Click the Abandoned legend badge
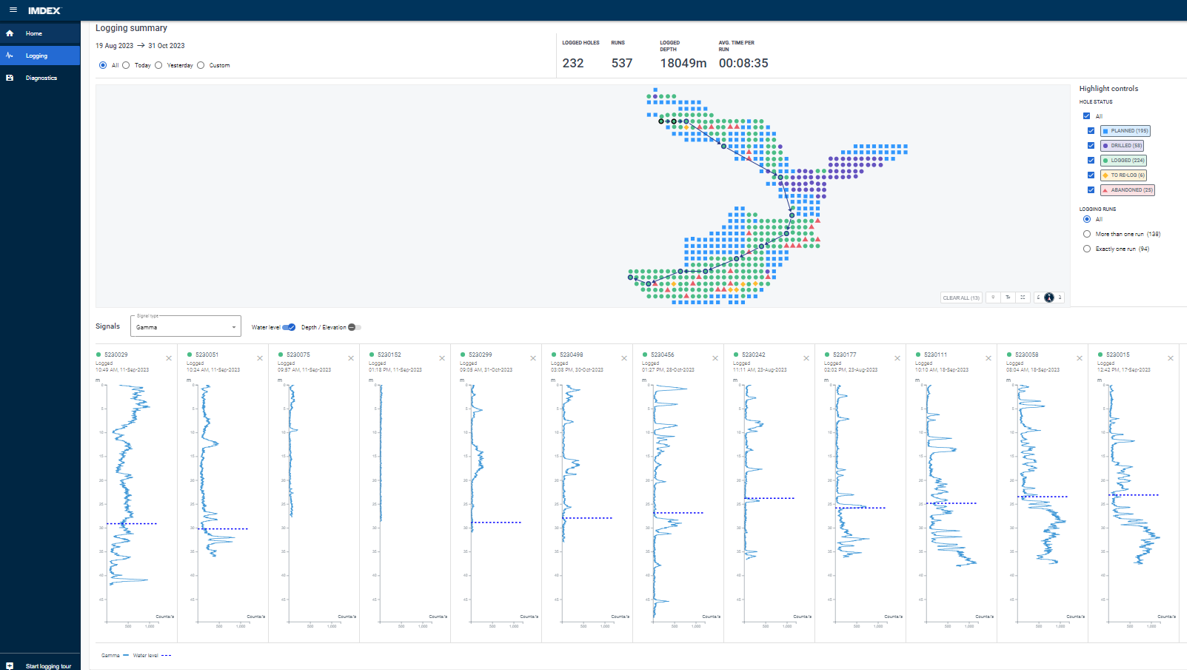This screenshot has height=670, width=1187. pos(1127,190)
